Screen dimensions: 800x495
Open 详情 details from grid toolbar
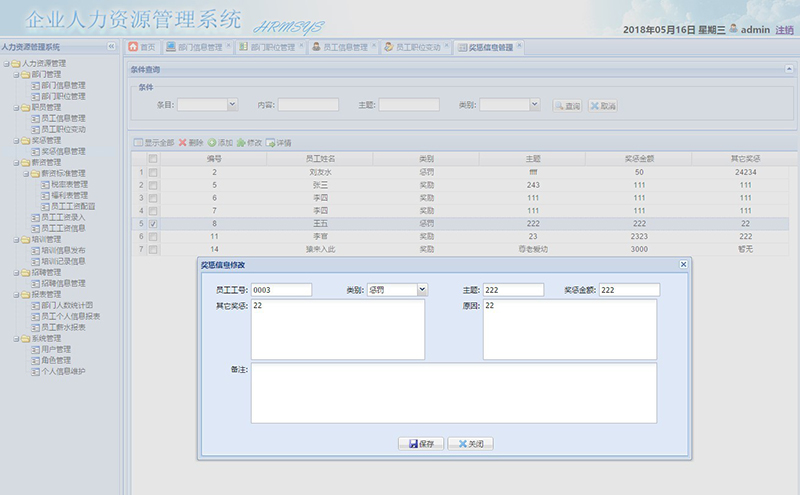279,143
